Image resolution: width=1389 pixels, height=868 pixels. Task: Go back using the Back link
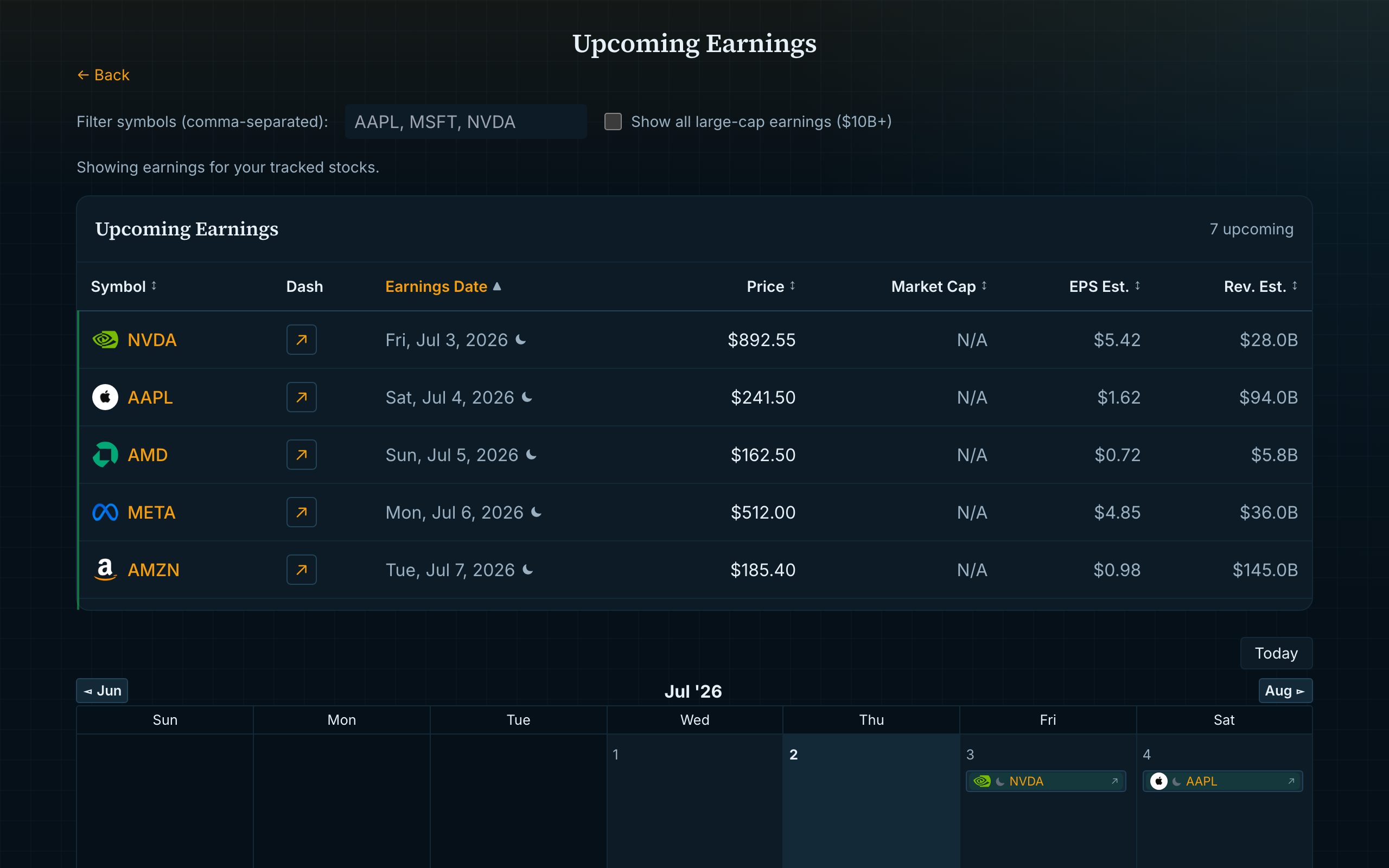coord(103,75)
